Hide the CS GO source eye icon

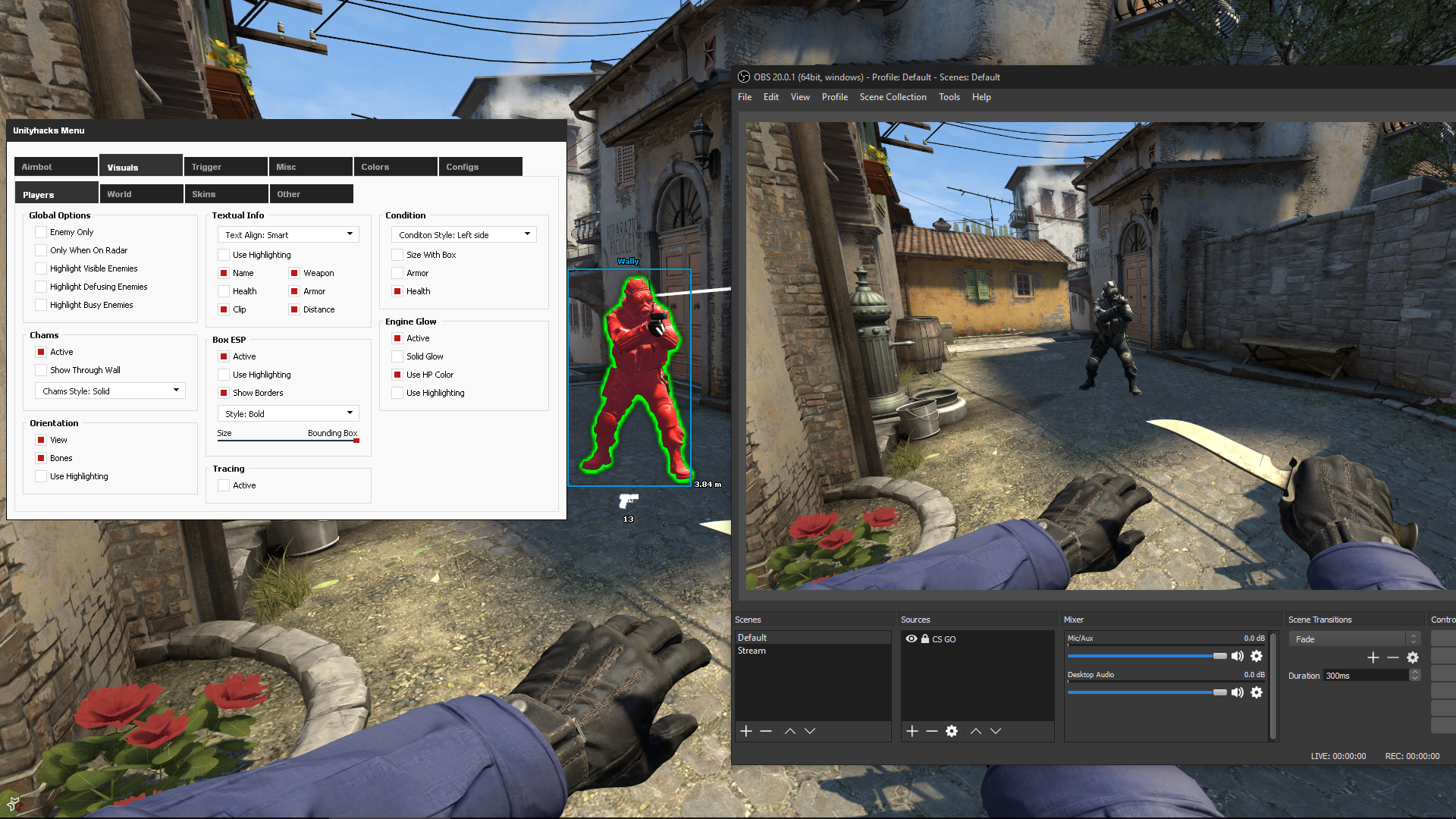pyautogui.click(x=912, y=639)
